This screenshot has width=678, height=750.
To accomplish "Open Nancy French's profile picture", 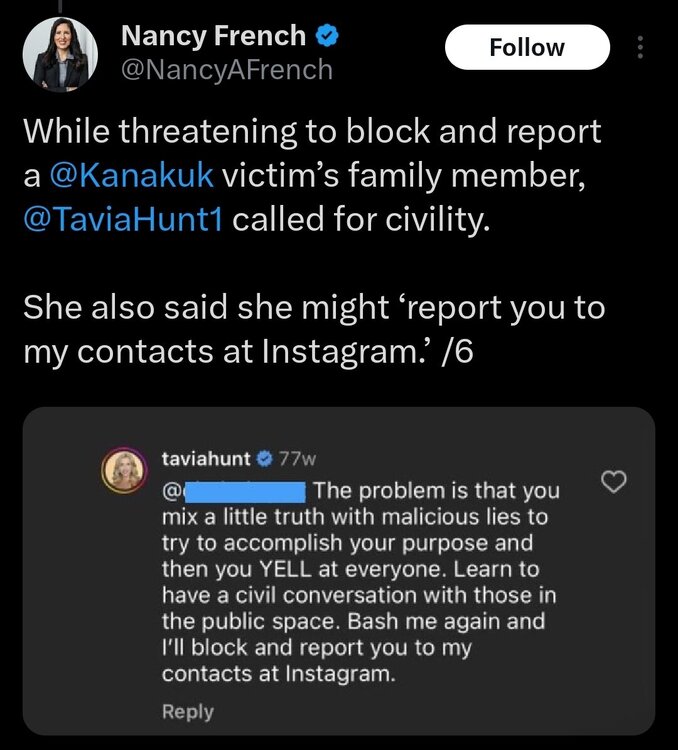I will click(x=58, y=56).
